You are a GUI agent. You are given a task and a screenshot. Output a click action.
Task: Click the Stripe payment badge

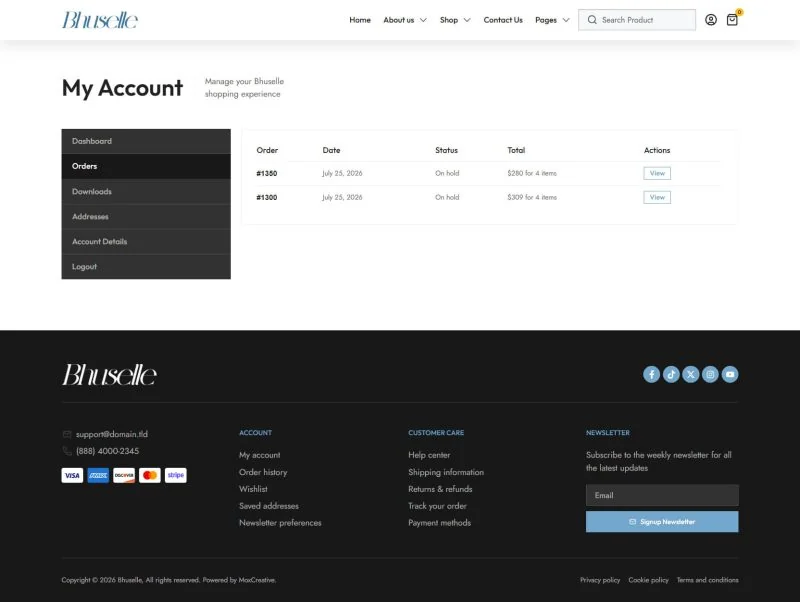click(x=176, y=475)
